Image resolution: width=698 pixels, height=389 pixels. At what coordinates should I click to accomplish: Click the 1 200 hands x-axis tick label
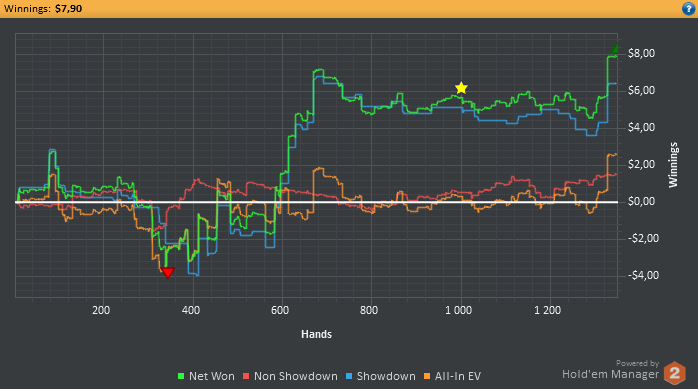tap(548, 310)
